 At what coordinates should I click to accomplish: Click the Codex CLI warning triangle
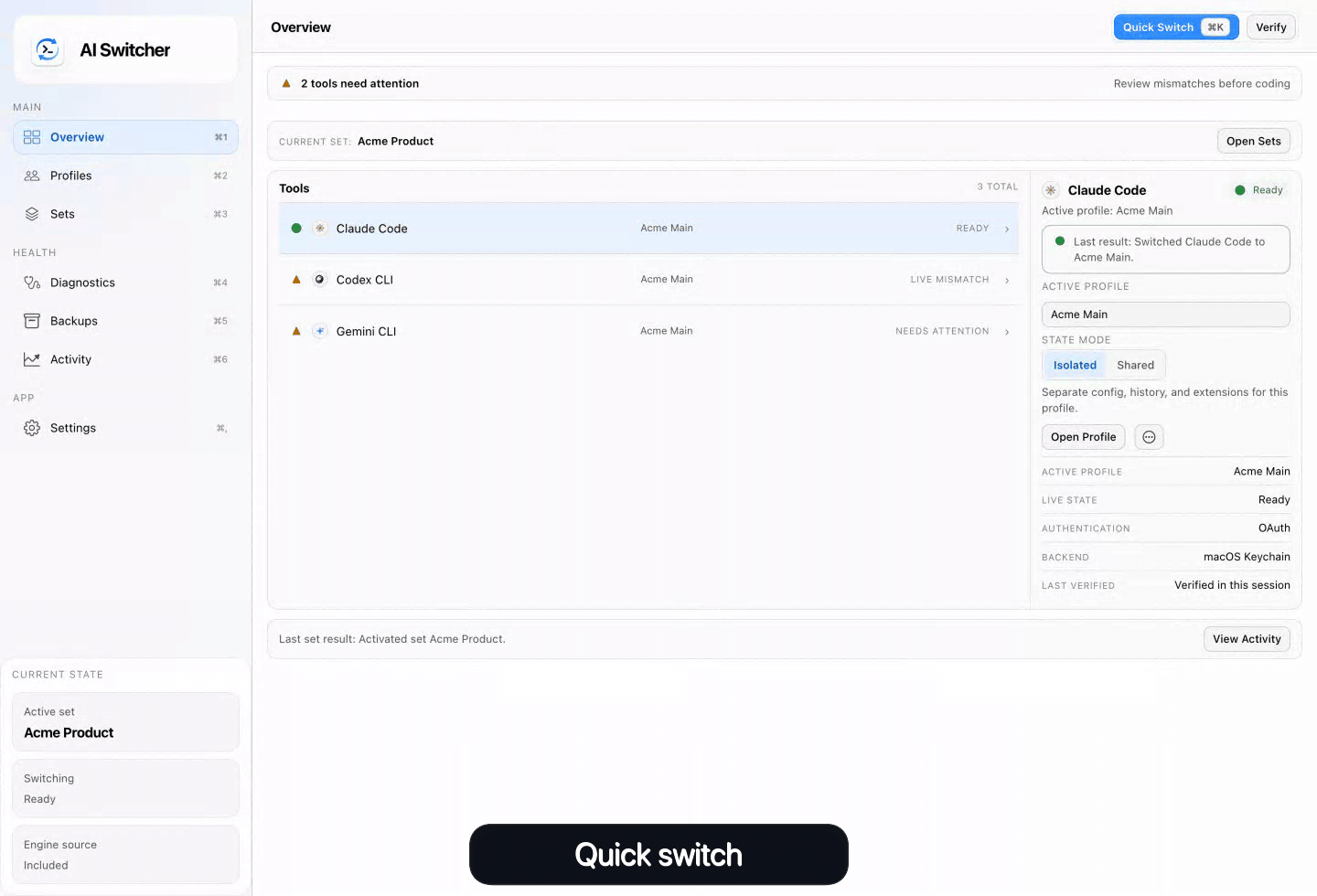(296, 280)
